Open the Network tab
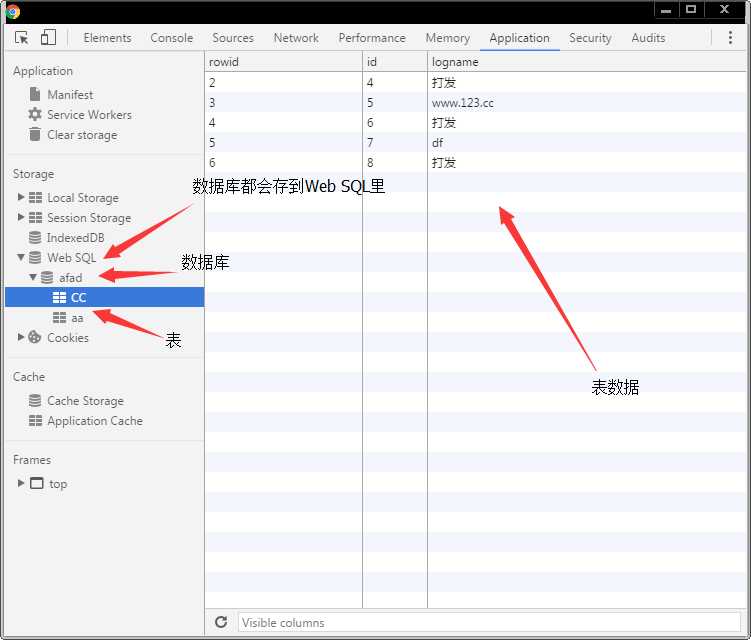The image size is (751, 640). [296, 38]
